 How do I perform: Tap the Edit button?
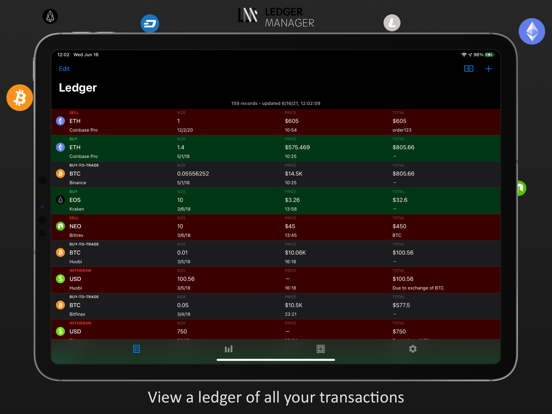[x=64, y=69]
